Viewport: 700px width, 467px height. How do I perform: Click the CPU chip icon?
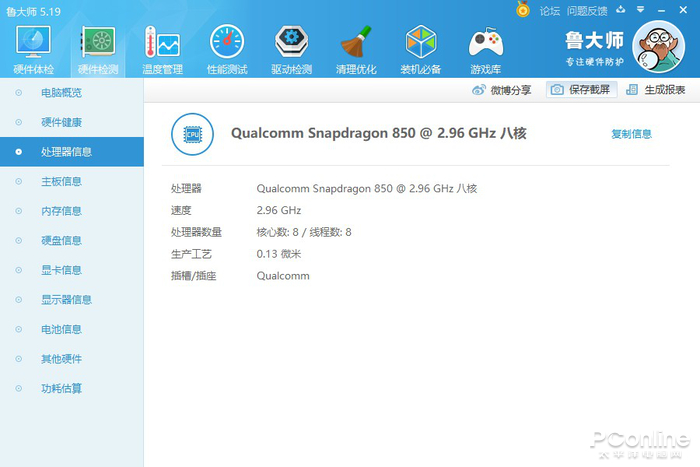tap(192, 134)
